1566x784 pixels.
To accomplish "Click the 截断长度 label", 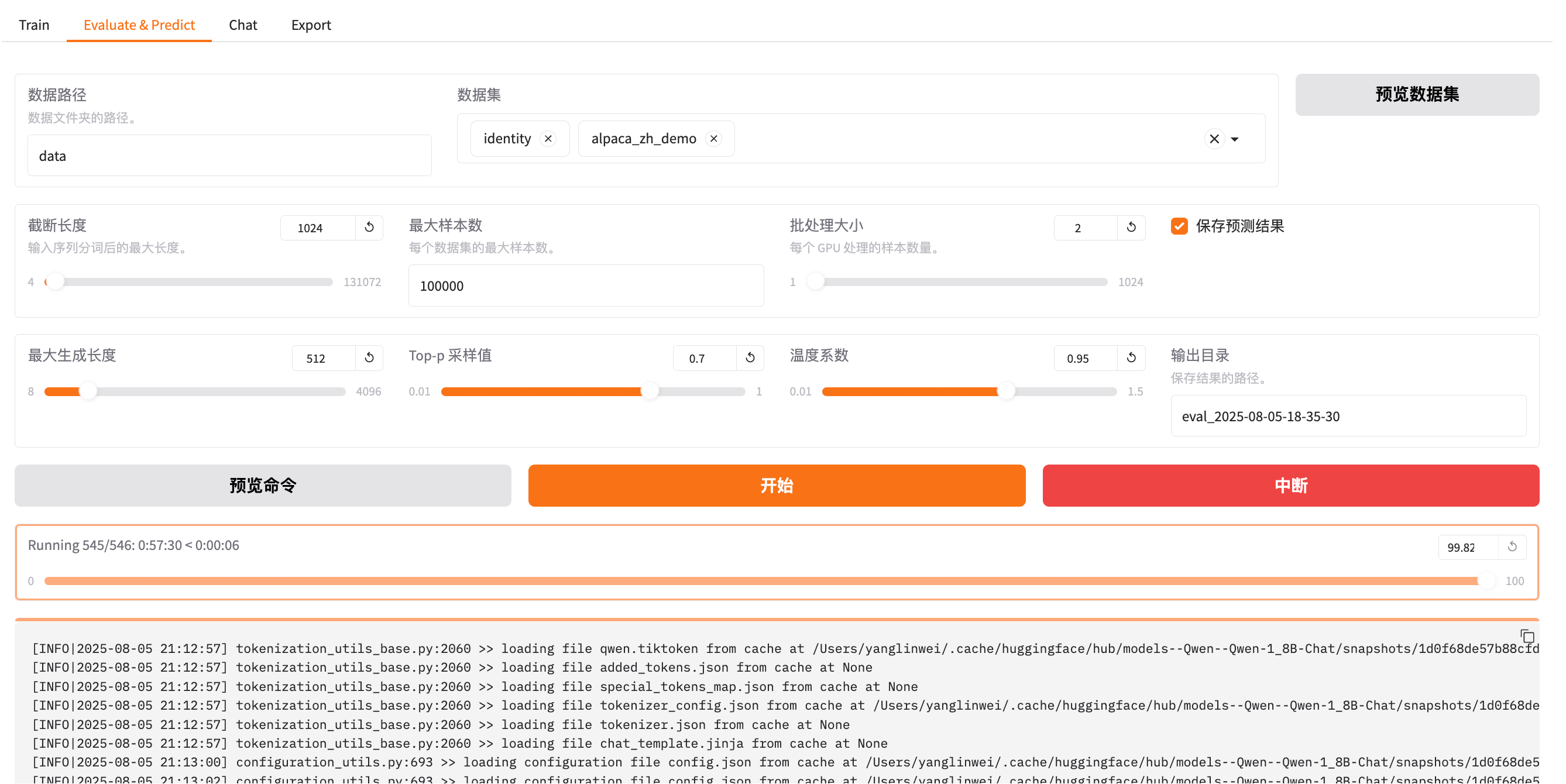I will tap(57, 225).
